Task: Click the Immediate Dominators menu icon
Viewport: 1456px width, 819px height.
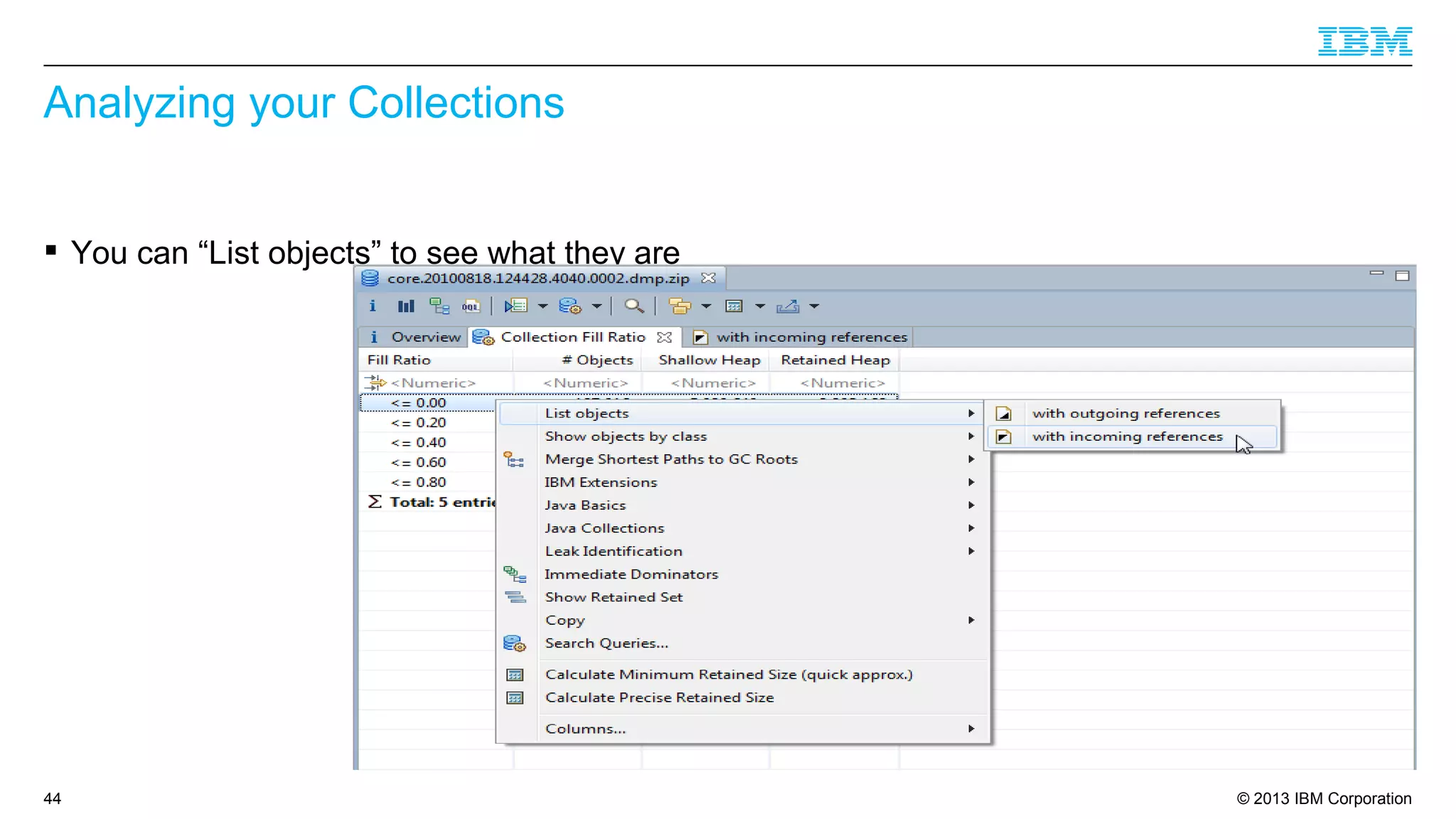Action: pos(515,574)
